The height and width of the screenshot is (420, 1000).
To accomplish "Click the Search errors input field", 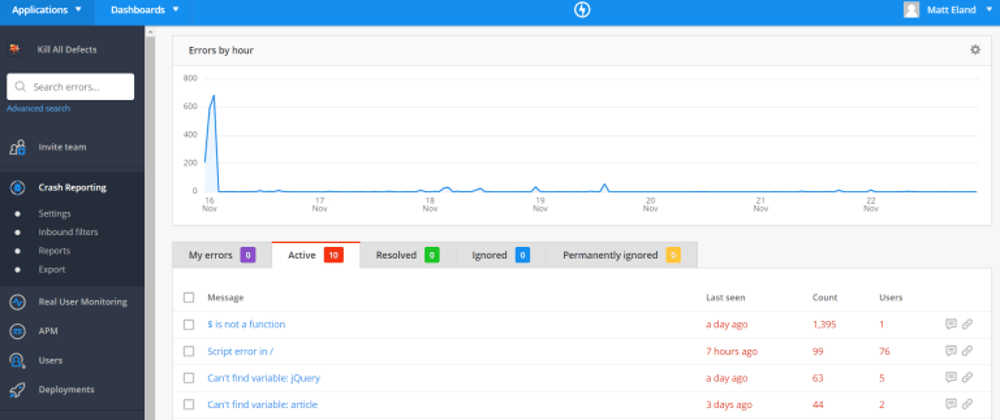I will click(x=70, y=87).
